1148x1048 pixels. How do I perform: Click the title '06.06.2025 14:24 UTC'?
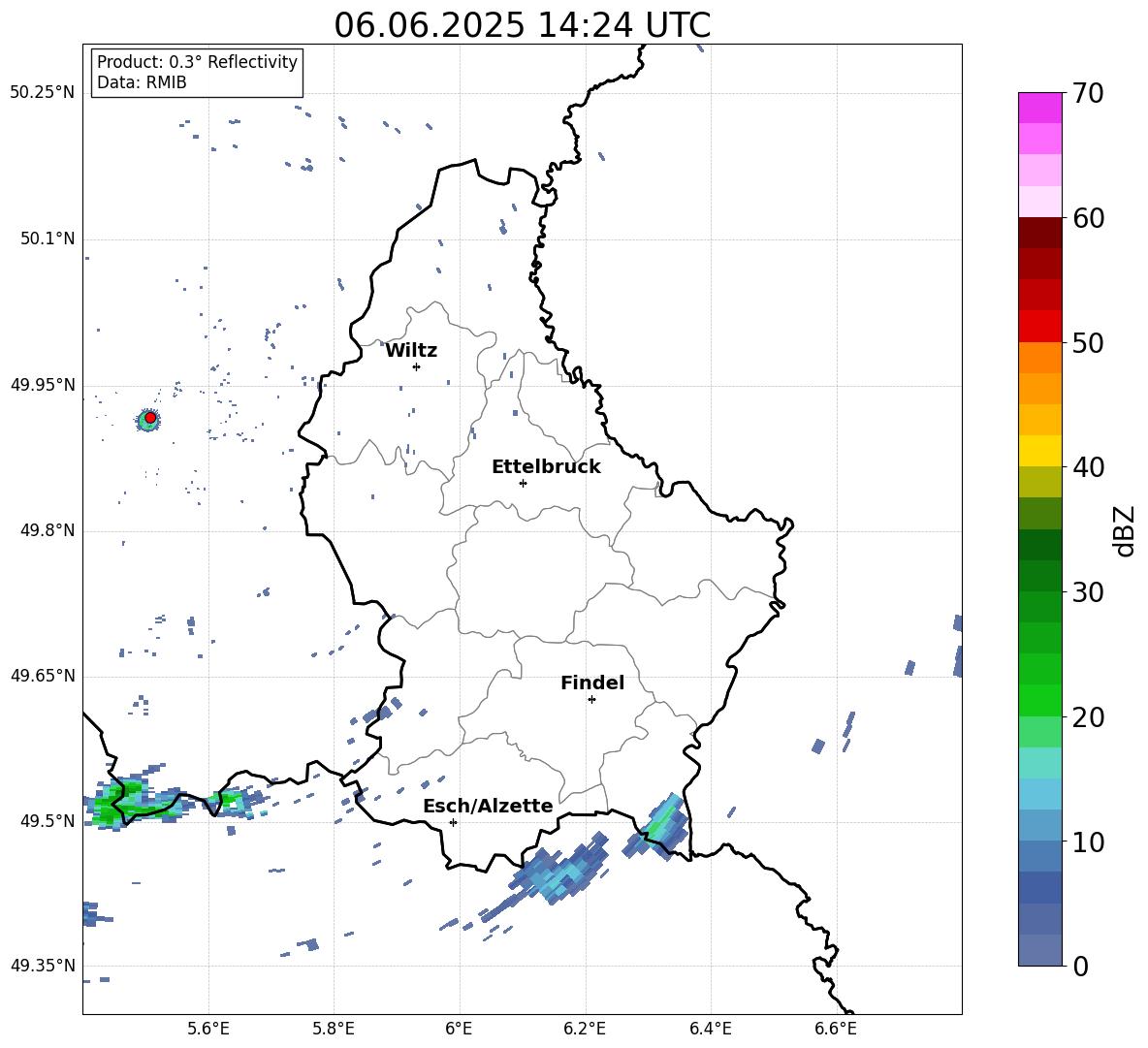tap(522, 25)
